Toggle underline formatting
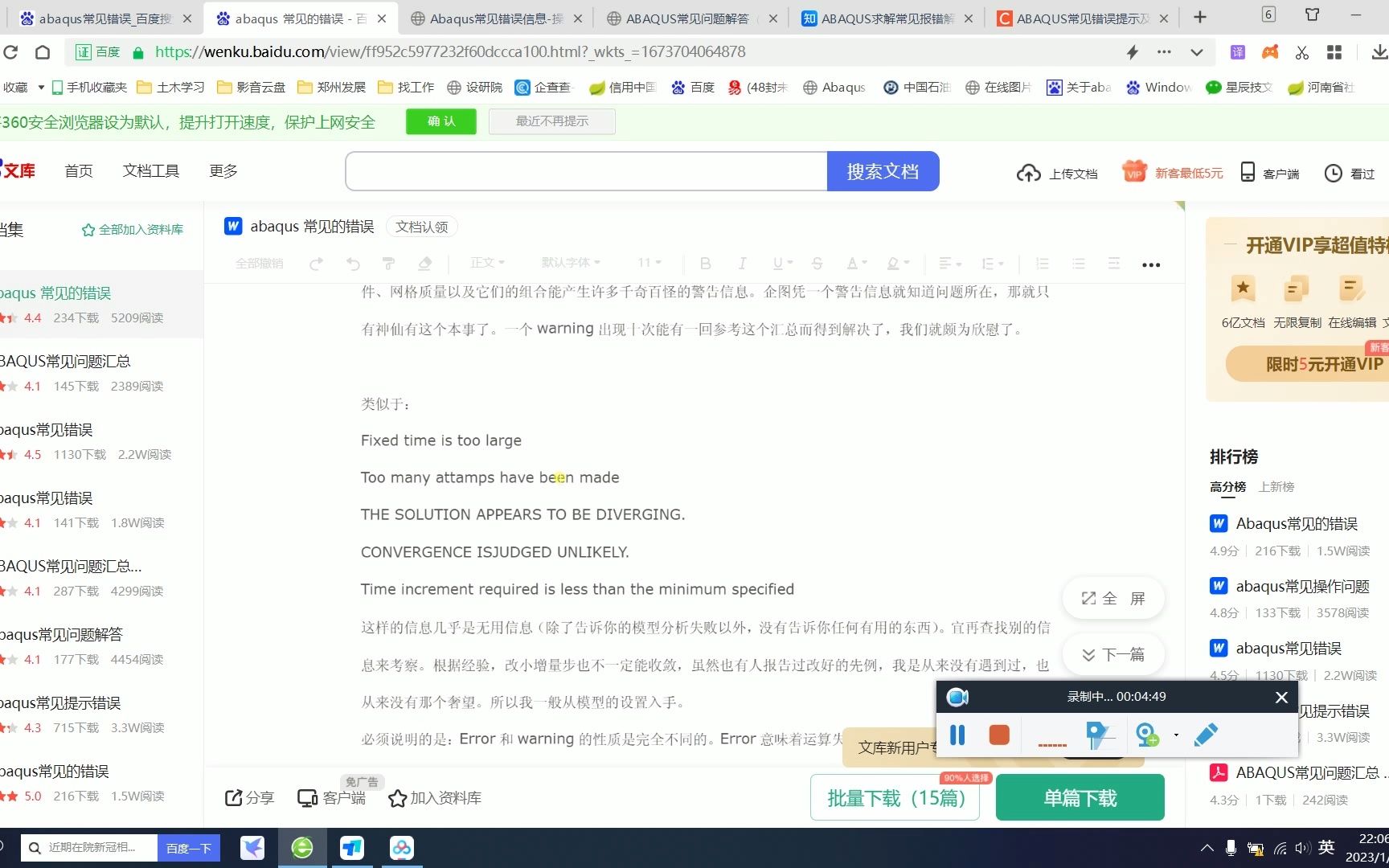Viewport: 1389px width, 868px height. click(x=782, y=264)
